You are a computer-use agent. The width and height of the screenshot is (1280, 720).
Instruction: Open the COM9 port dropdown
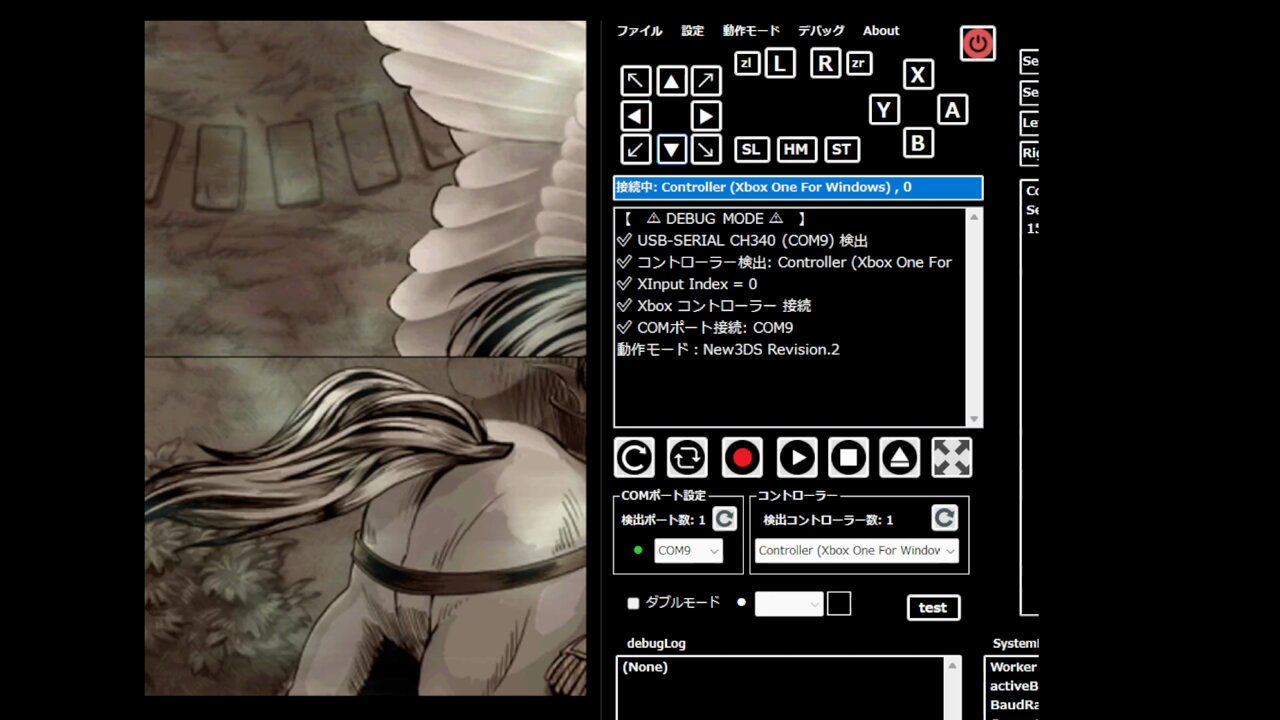[x=688, y=551]
